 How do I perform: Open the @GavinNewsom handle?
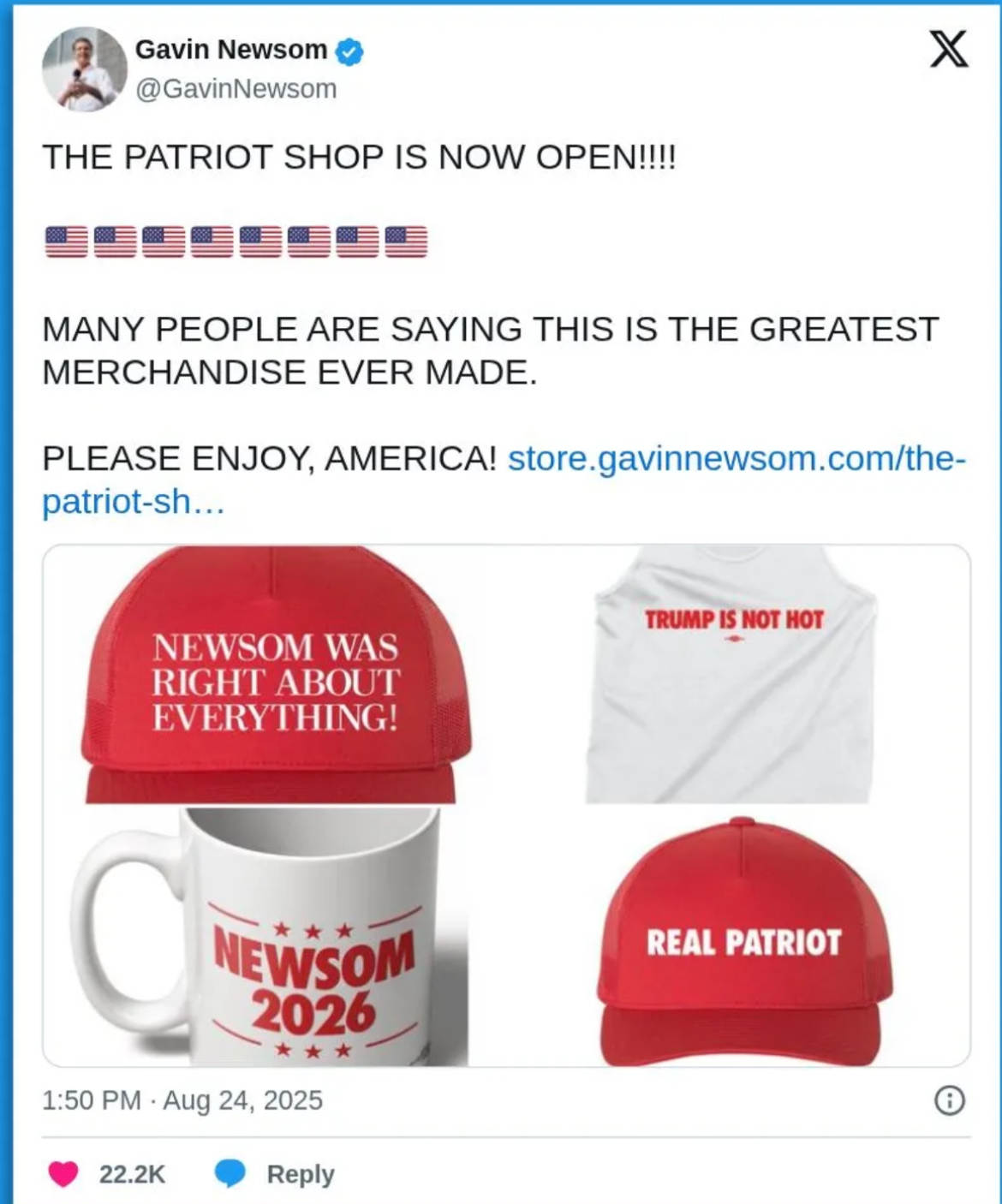coord(236,89)
